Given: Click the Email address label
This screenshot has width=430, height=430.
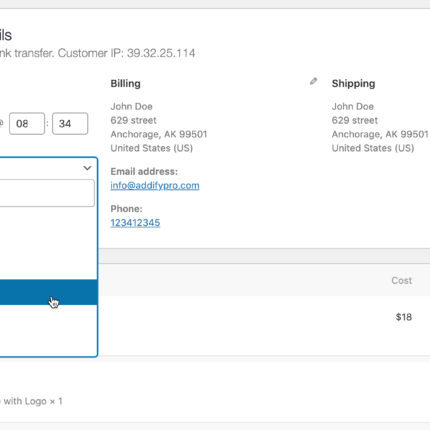Looking at the screenshot, I should click(x=144, y=171).
